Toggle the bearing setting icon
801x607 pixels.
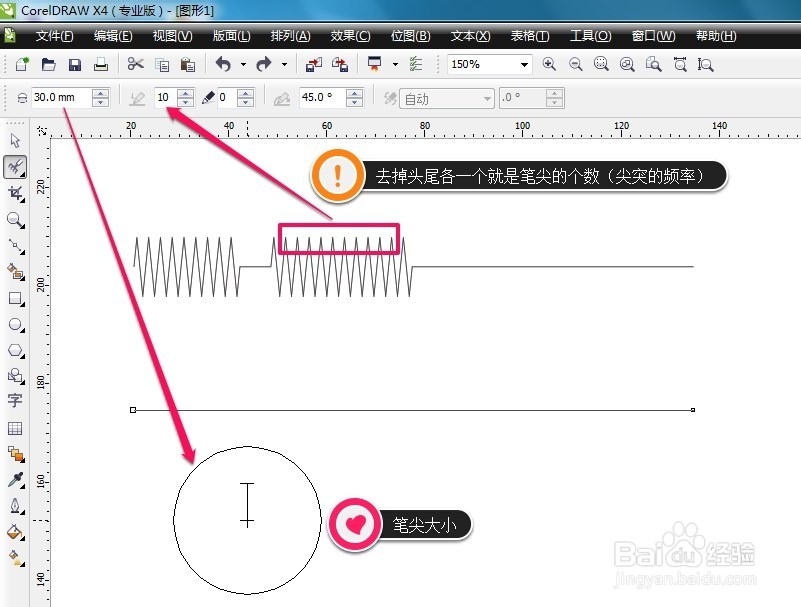390,98
